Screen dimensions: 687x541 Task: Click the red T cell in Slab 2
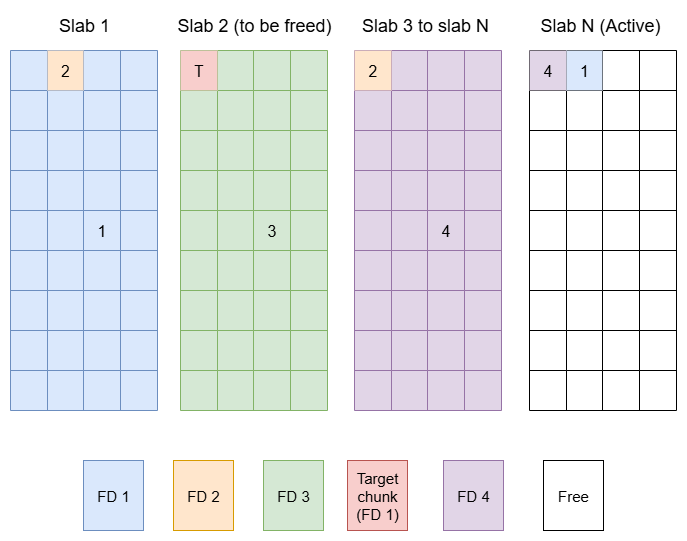coord(199,71)
